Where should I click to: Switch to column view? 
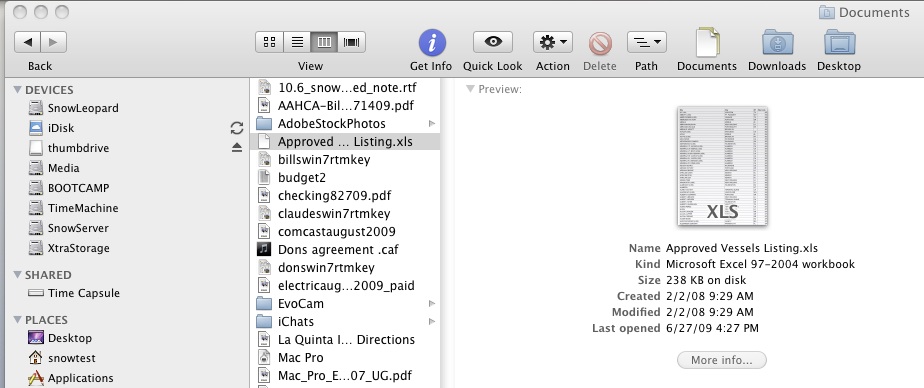pos(324,42)
